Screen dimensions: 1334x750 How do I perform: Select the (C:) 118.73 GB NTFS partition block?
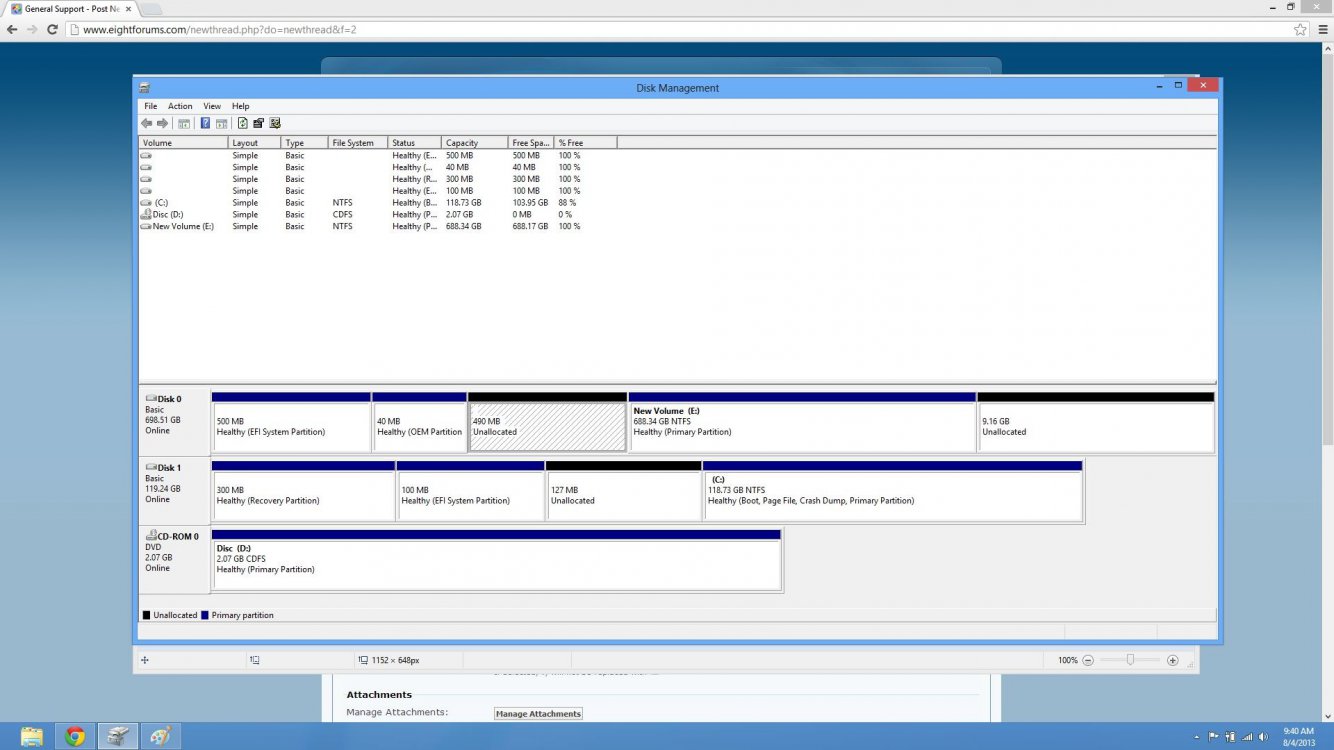click(x=893, y=491)
